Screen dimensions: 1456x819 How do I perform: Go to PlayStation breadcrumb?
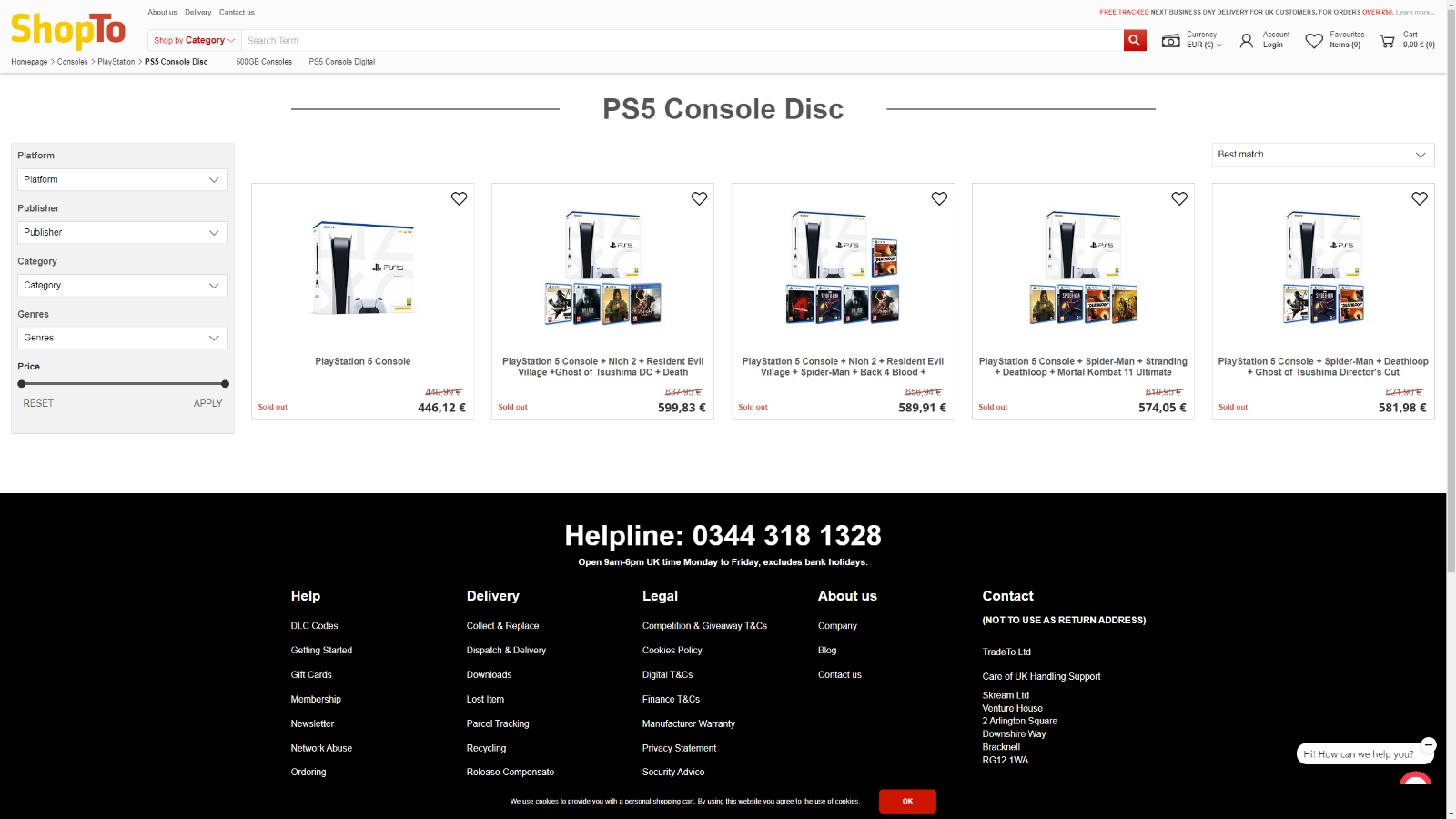116,62
